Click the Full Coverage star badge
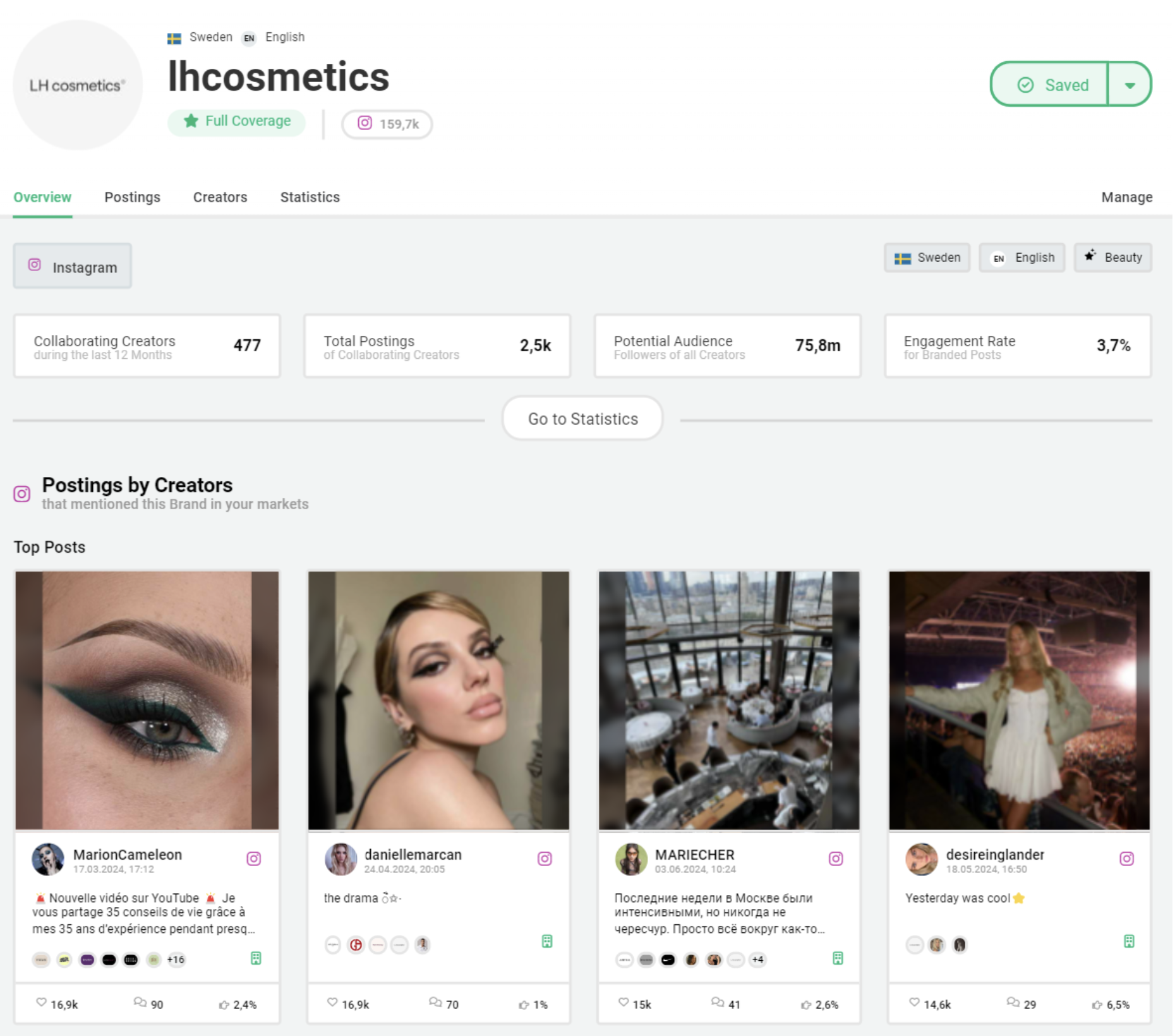This screenshot has height=1036, width=1175. point(191,121)
